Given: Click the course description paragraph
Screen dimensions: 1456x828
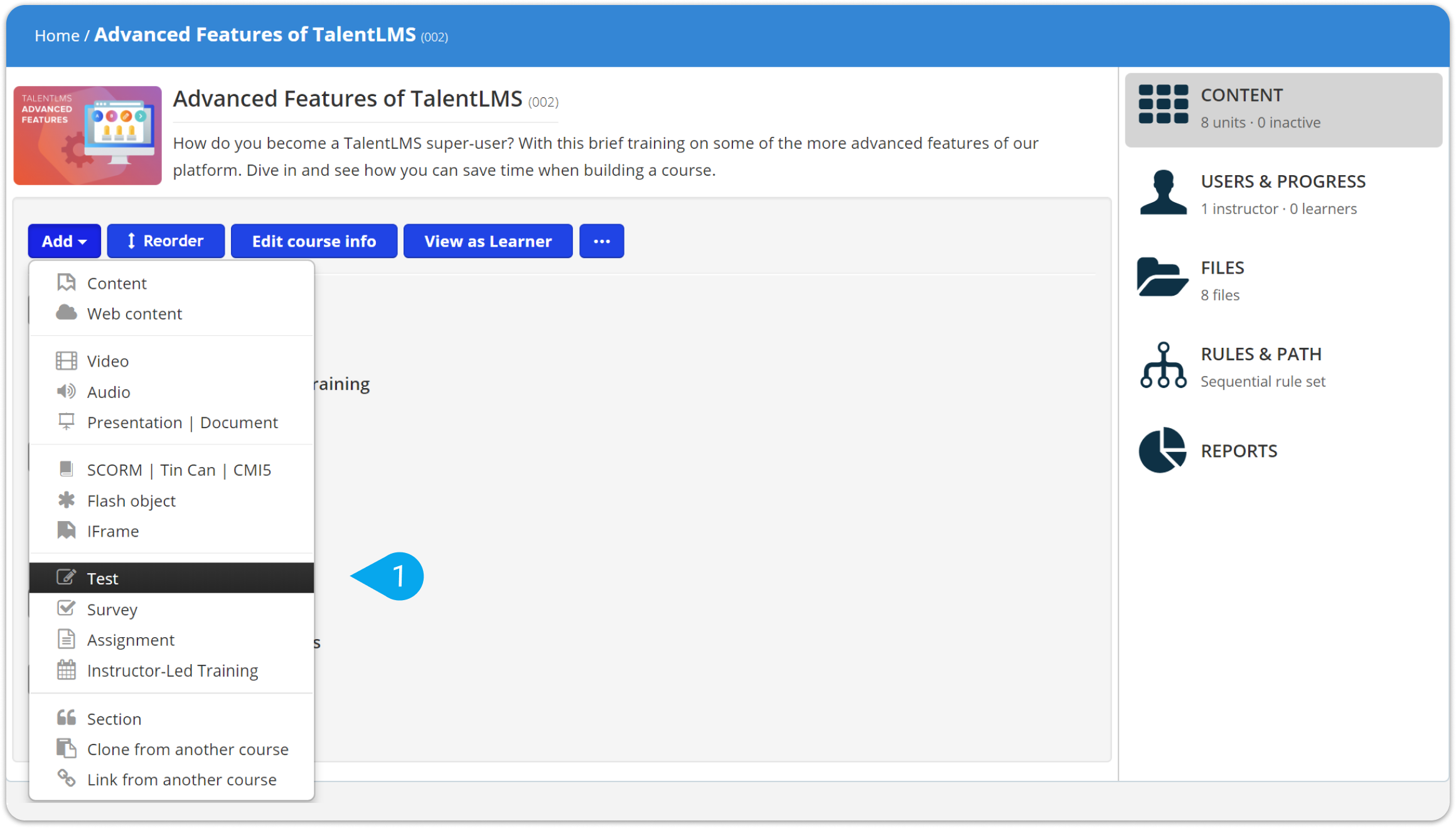Looking at the screenshot, I should point(605,156).
